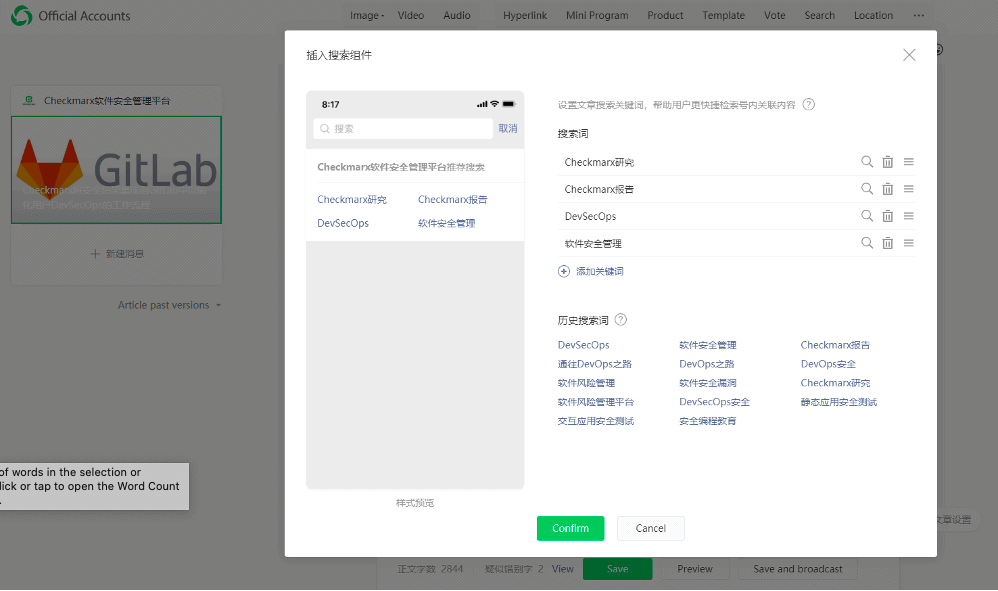Remove the Checkmarx报告 keyword via its trash icon
The height and width of the screenshot is (591, 998).
click(x=887, y=189)
